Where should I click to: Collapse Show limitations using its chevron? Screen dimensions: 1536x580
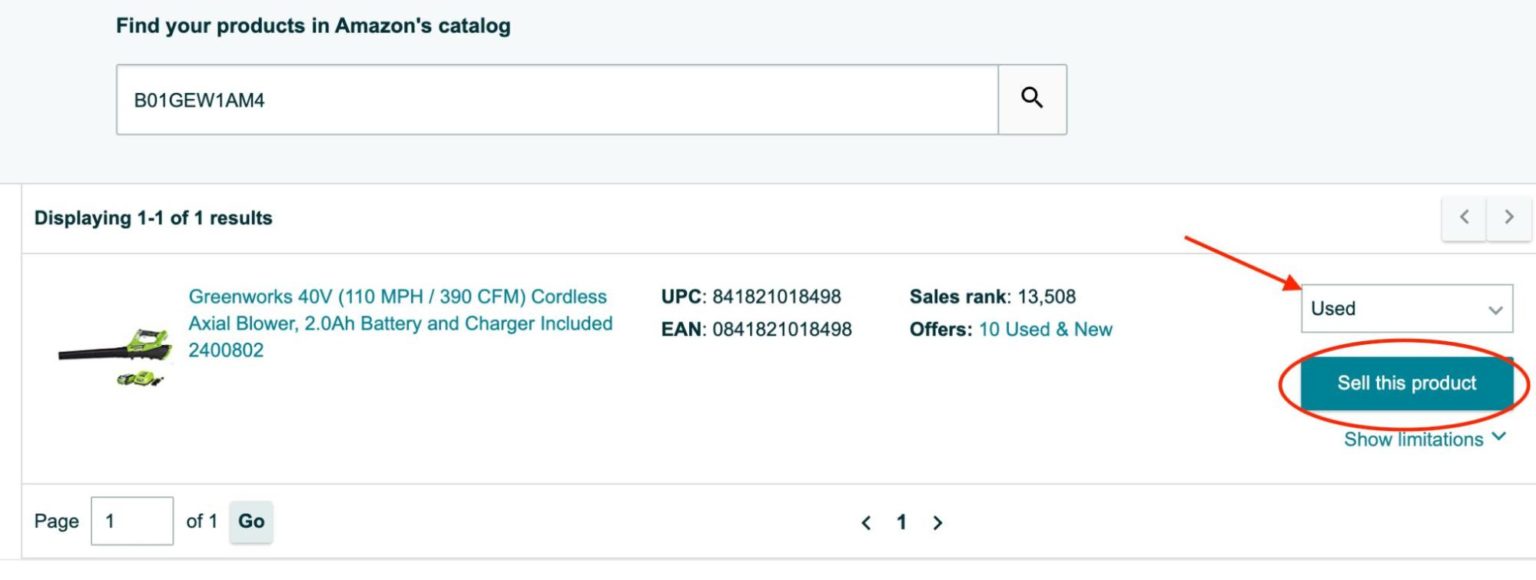coord(1497,436)
